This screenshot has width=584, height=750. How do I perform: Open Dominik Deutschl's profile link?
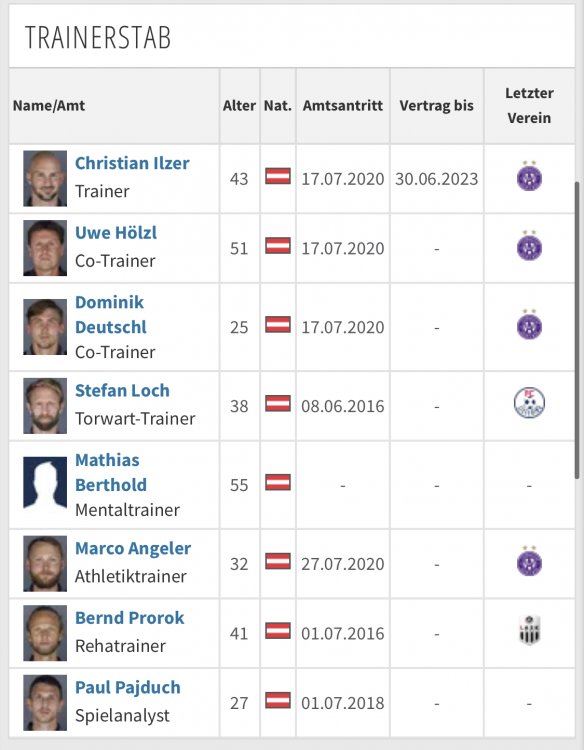point(110,315)
